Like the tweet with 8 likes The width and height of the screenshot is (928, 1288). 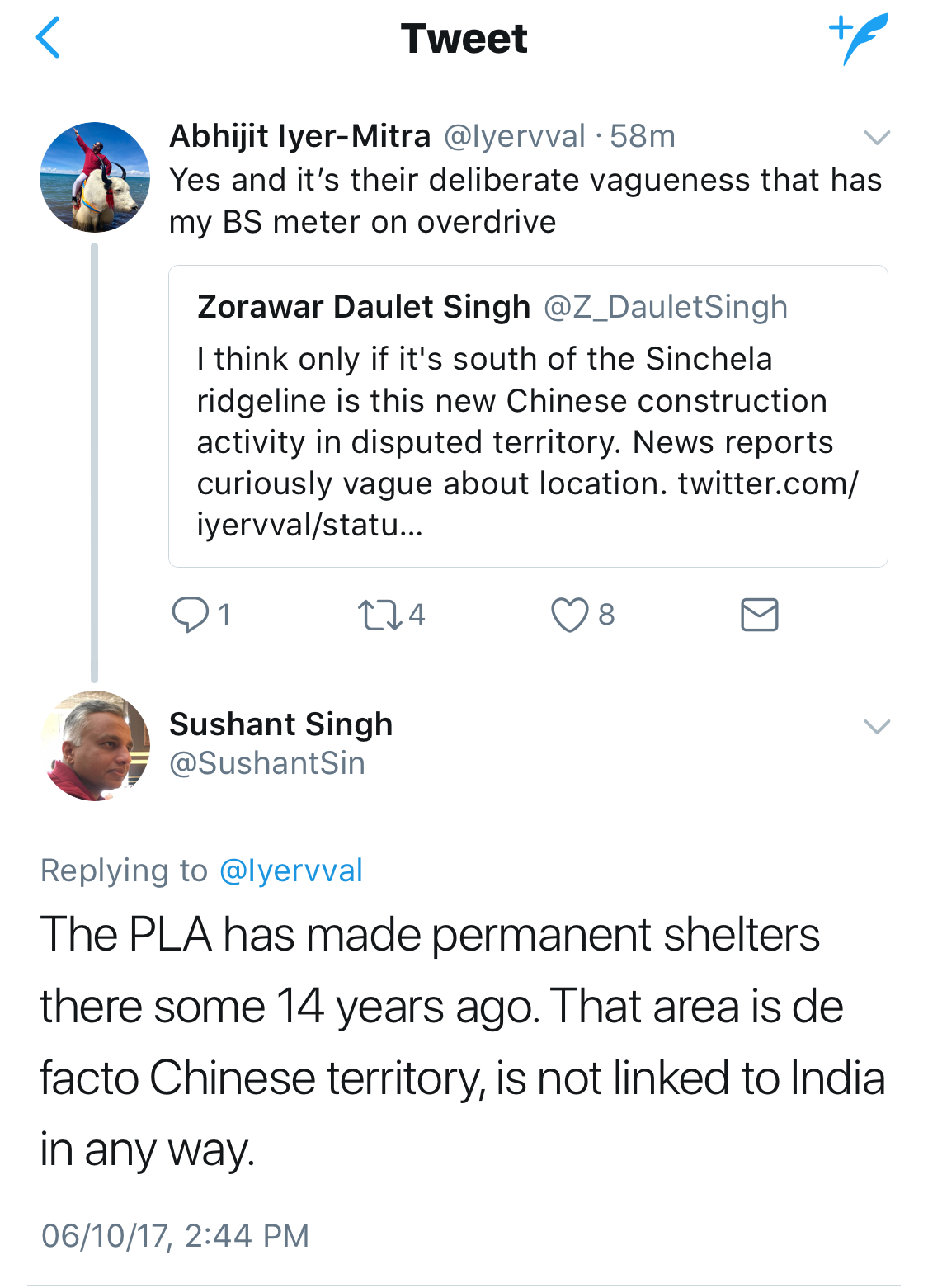tap(569, 615)
